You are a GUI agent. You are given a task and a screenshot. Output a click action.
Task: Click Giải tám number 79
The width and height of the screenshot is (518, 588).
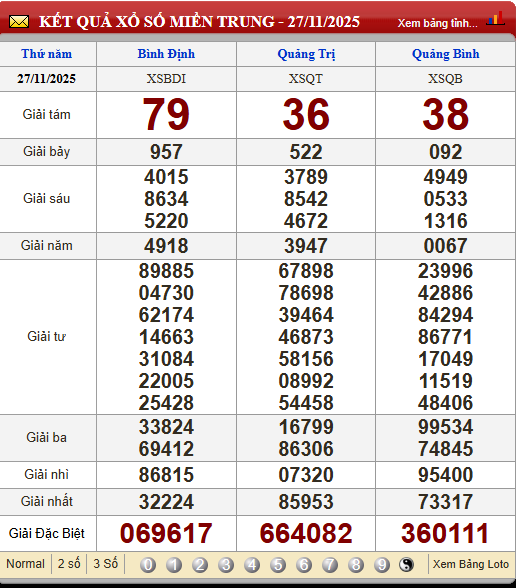click(x=166, y=114)
